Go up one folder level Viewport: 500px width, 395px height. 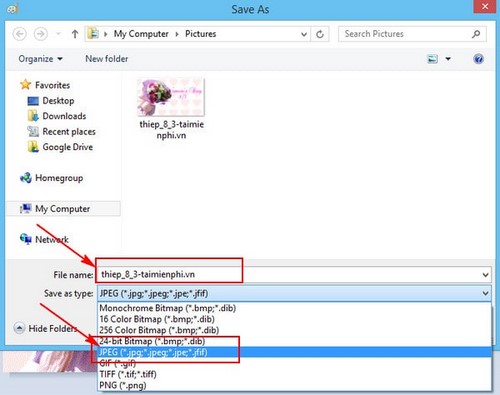click(75, 34)
